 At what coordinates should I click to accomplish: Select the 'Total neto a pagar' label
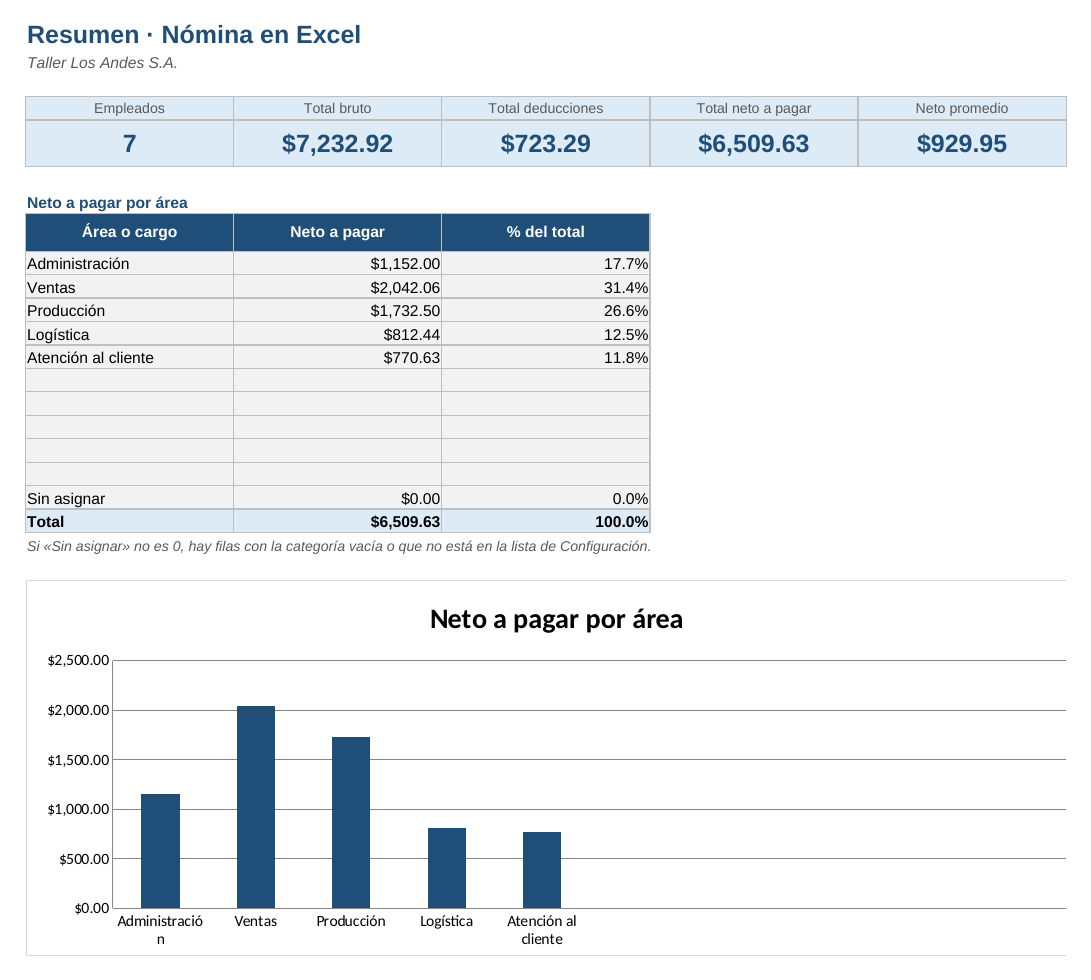[754, 108]
